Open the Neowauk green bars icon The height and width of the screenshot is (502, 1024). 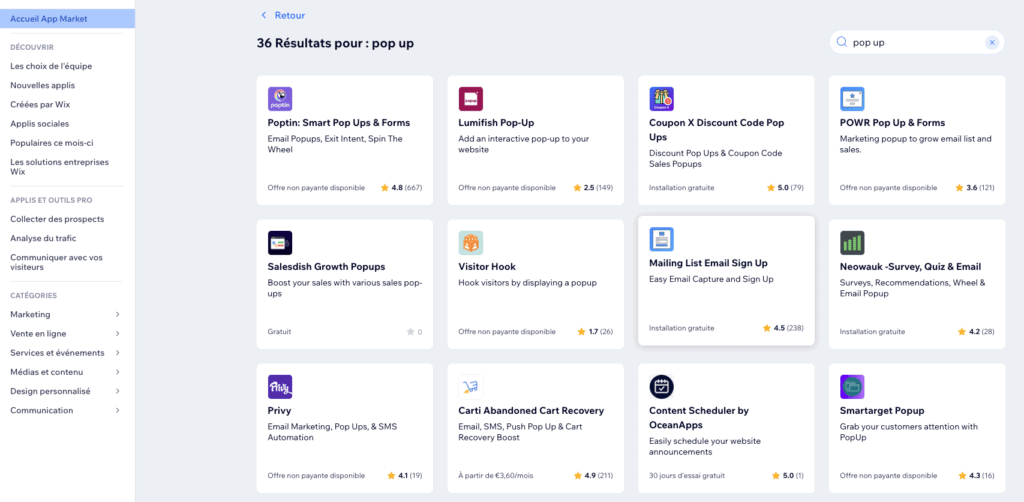click(x=852, y=243)
